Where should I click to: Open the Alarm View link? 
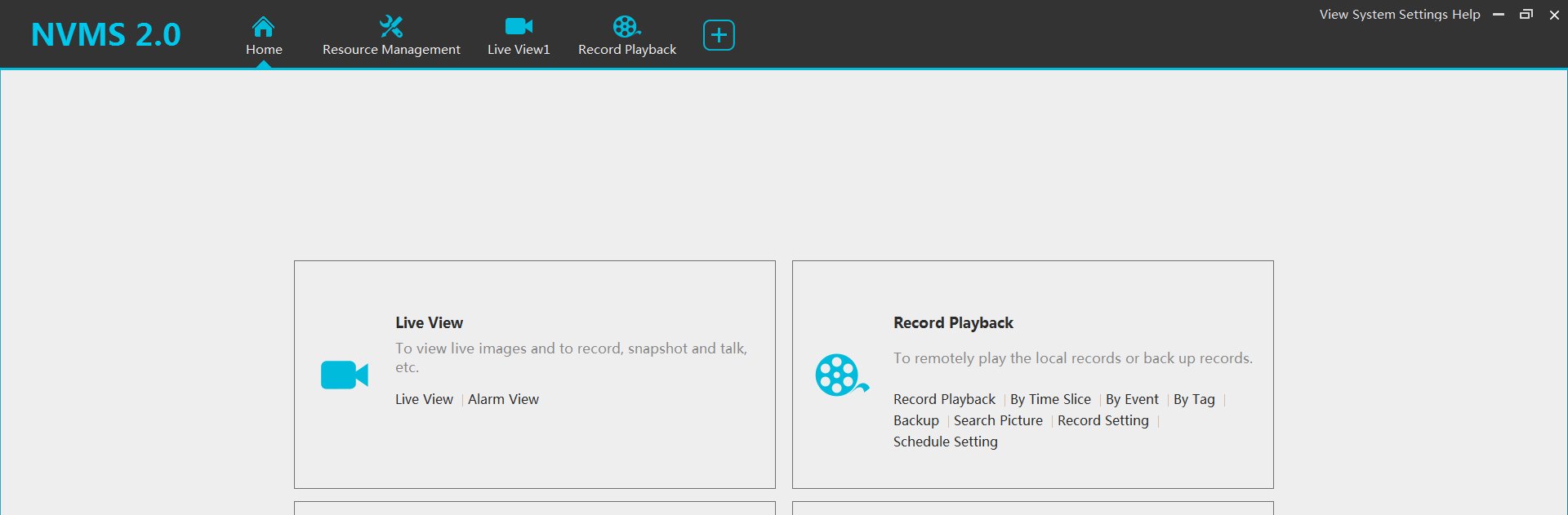click(x=503, y=399)
